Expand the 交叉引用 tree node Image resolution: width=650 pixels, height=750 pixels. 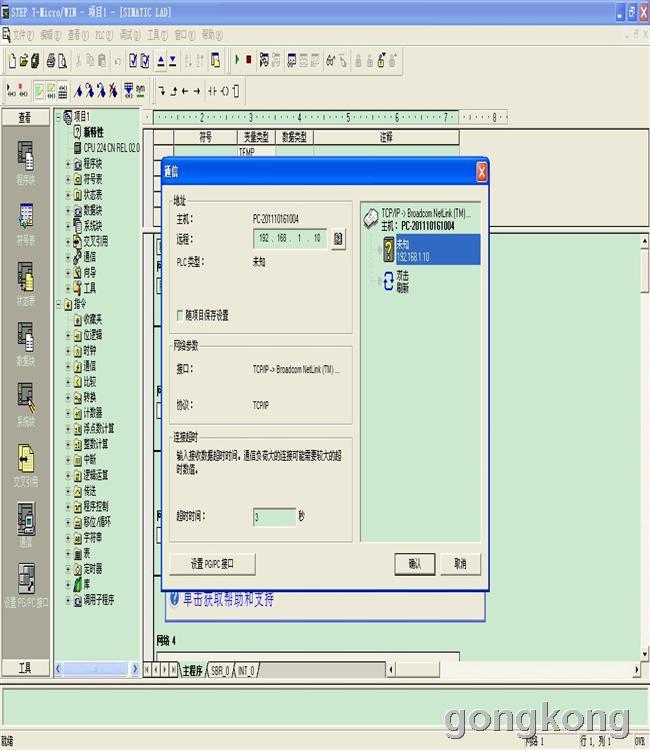coord(68,242)
